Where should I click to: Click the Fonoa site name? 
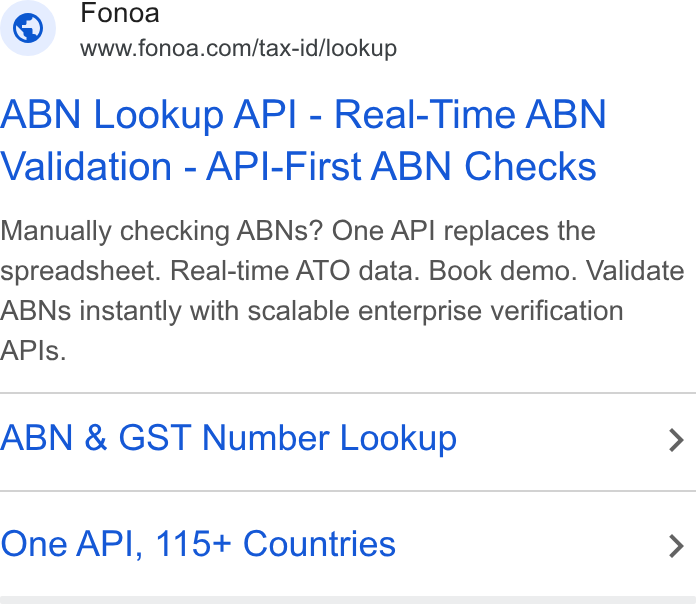pos(119,13)
